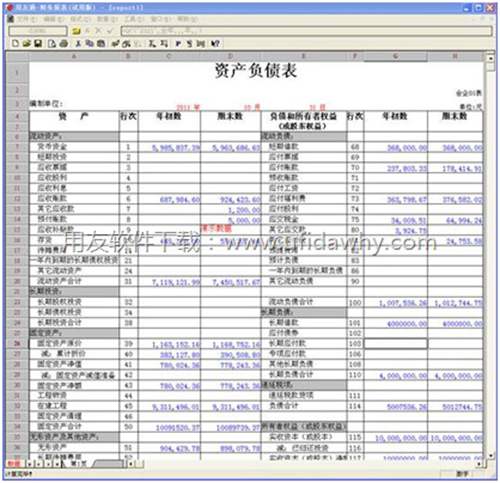Open the 工具 menu
The height and width of the screenshot is (483, 500).
(x=134, y=19)
